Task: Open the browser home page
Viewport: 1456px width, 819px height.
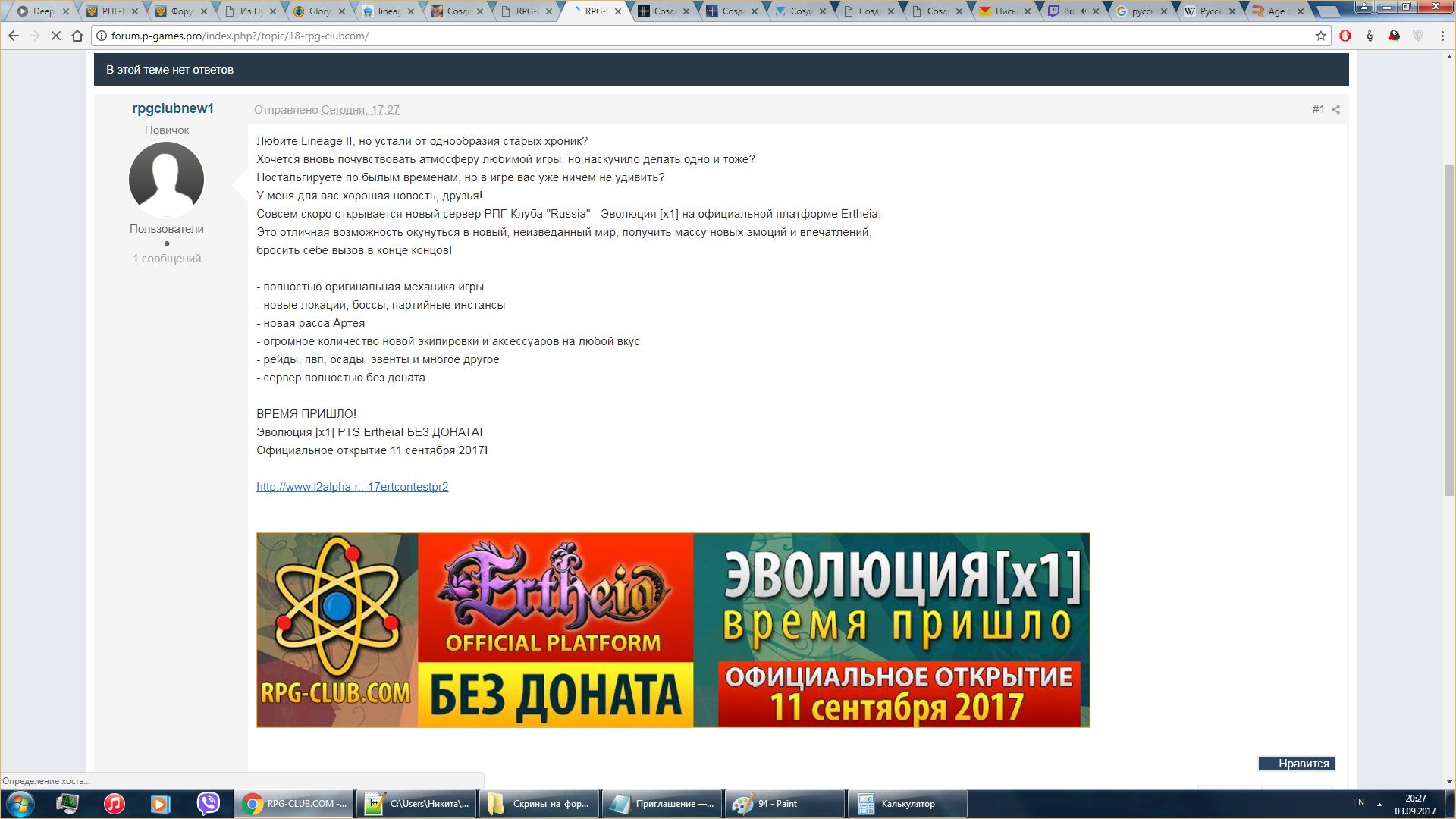Action: tap(77, 36)
